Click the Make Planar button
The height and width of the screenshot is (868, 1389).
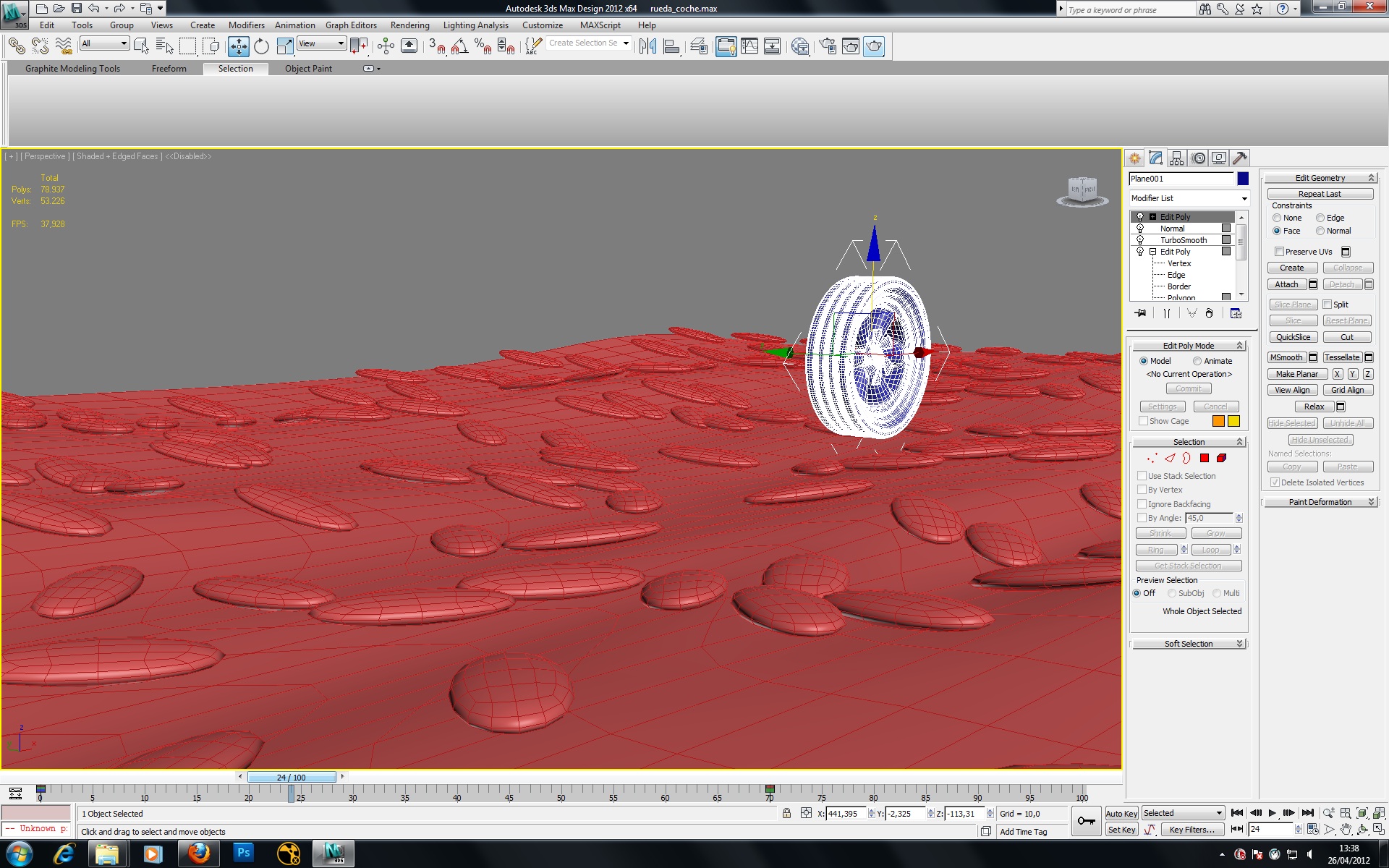tap(1296, 374)
